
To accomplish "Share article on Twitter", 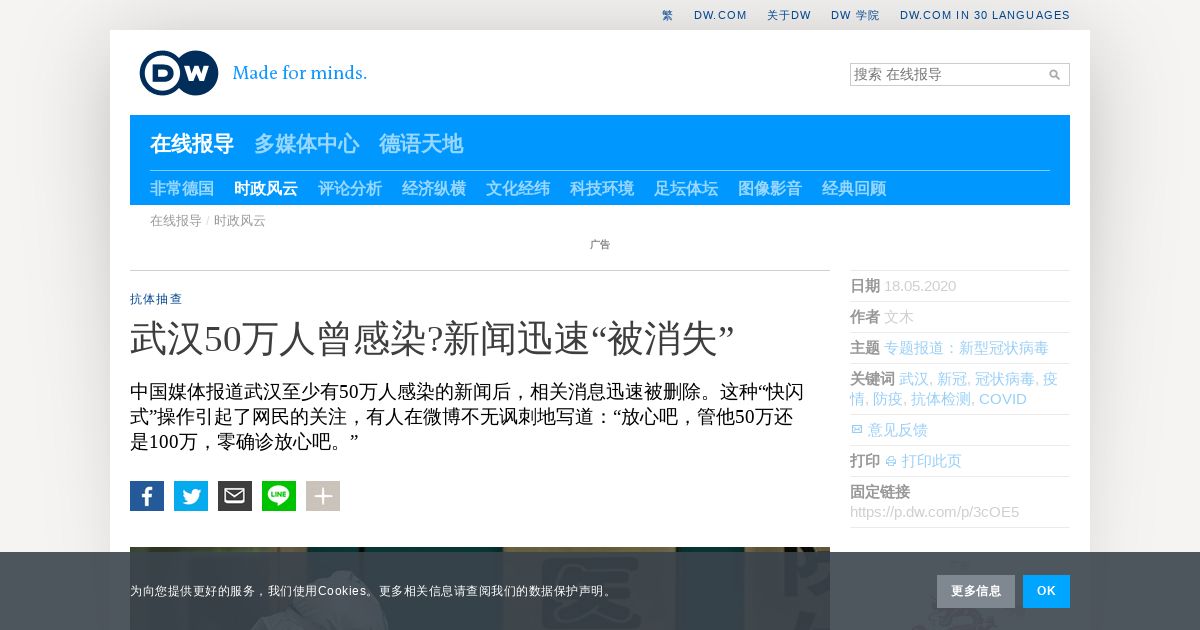I will tap(191, 496).
